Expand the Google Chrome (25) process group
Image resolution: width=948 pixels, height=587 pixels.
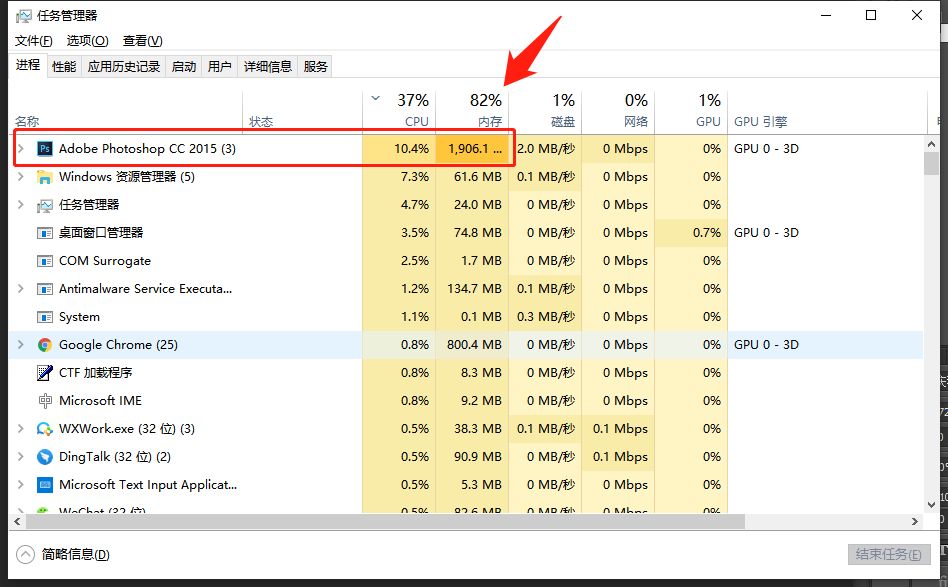(21, 345)
